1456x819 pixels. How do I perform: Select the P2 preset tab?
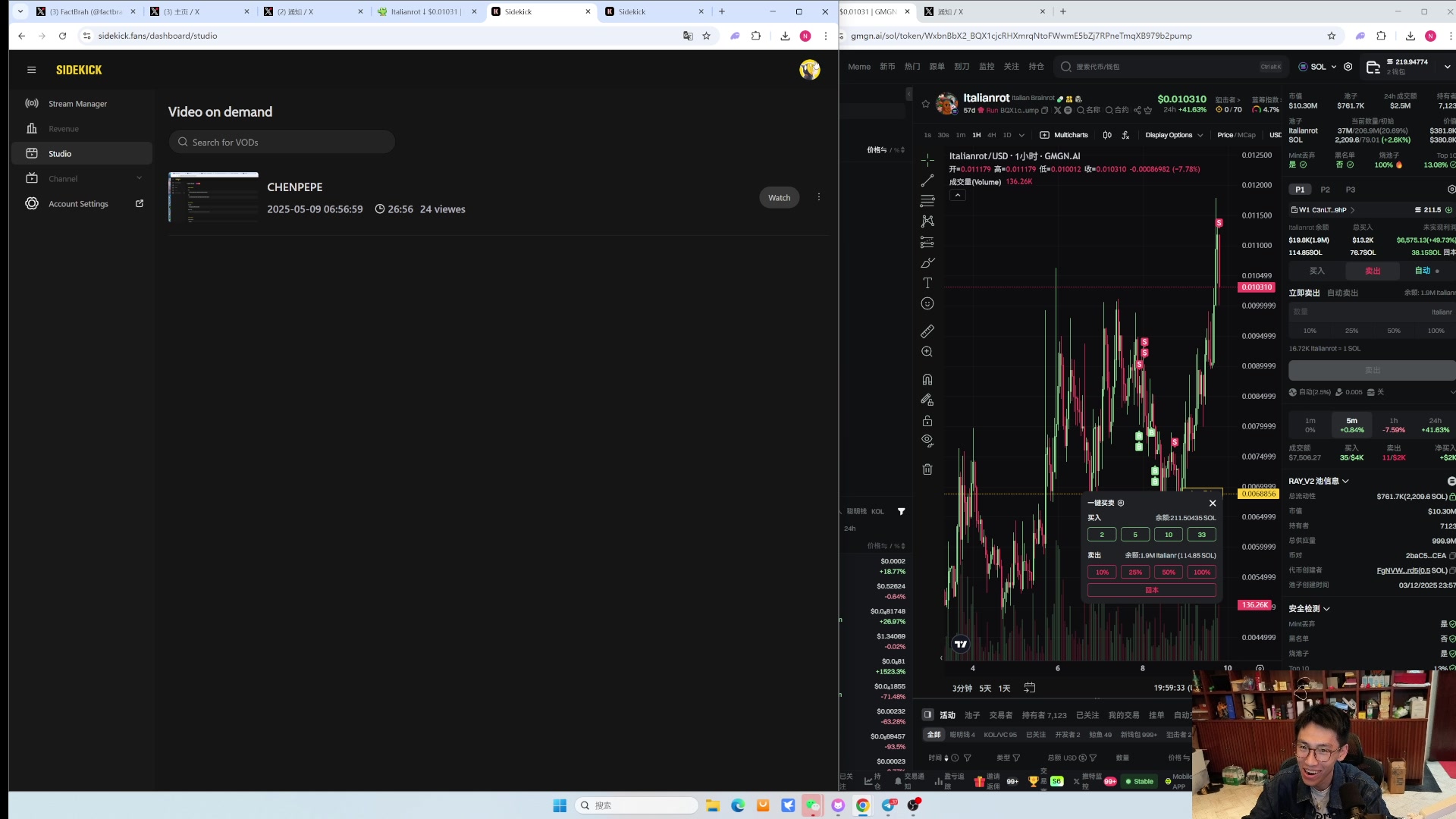click(x=1325, y=190)
